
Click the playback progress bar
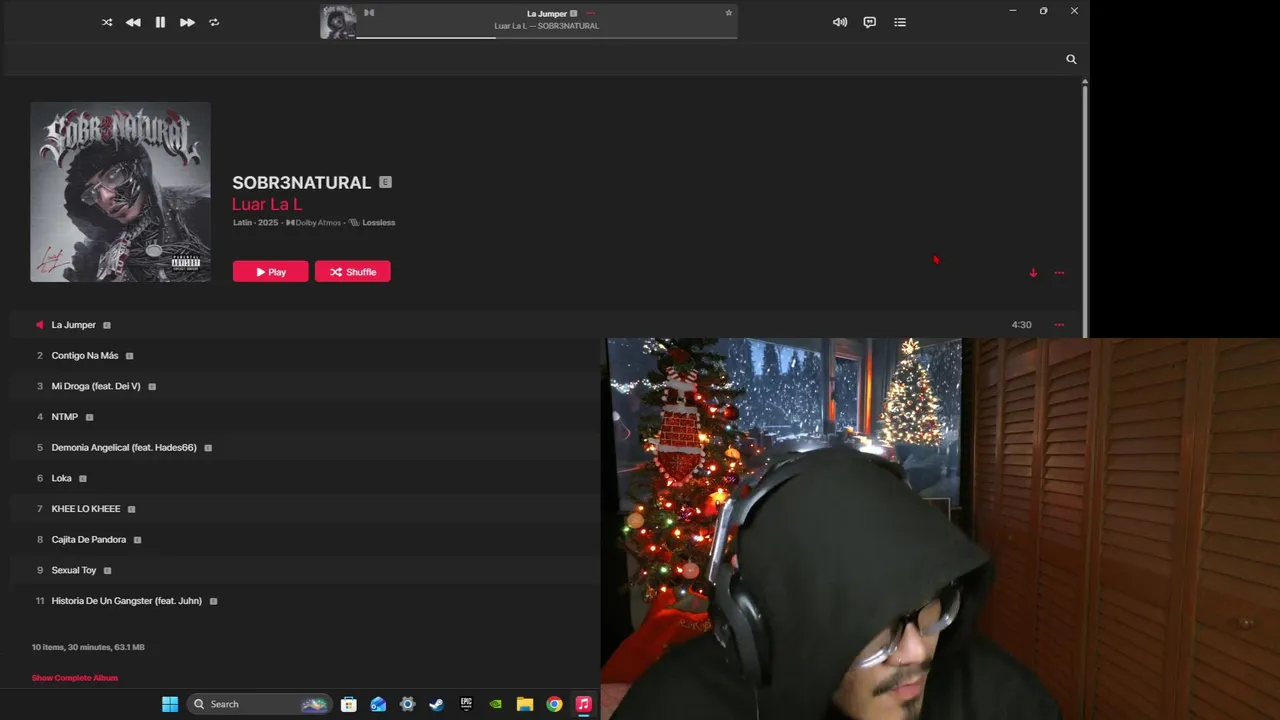click(547, 38)
